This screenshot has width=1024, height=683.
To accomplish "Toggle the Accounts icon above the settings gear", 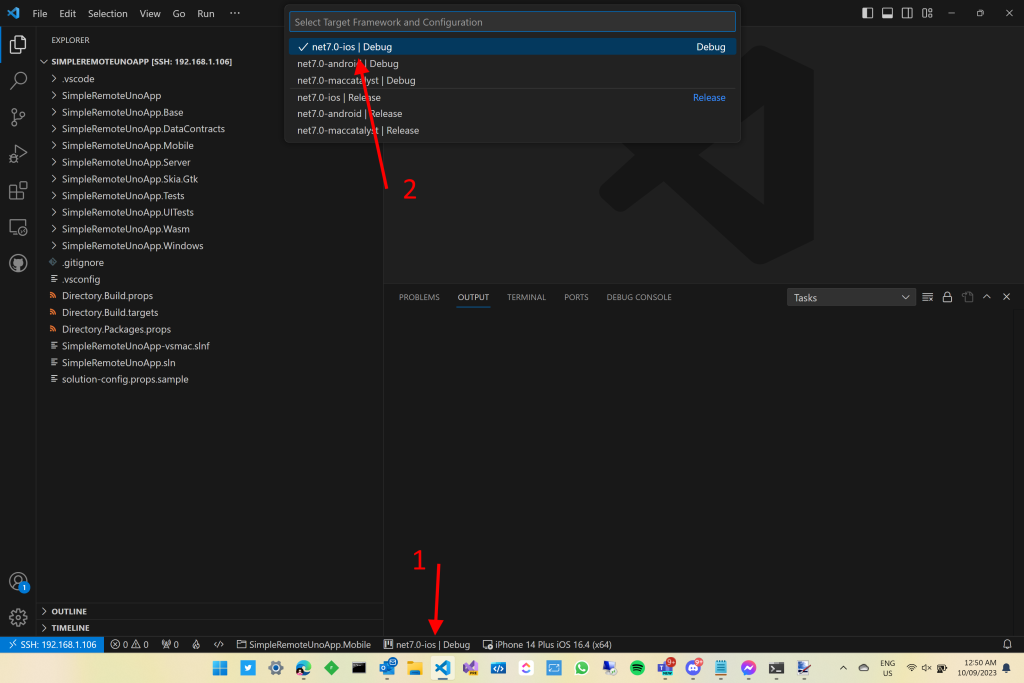I will [x=17, y=581].
